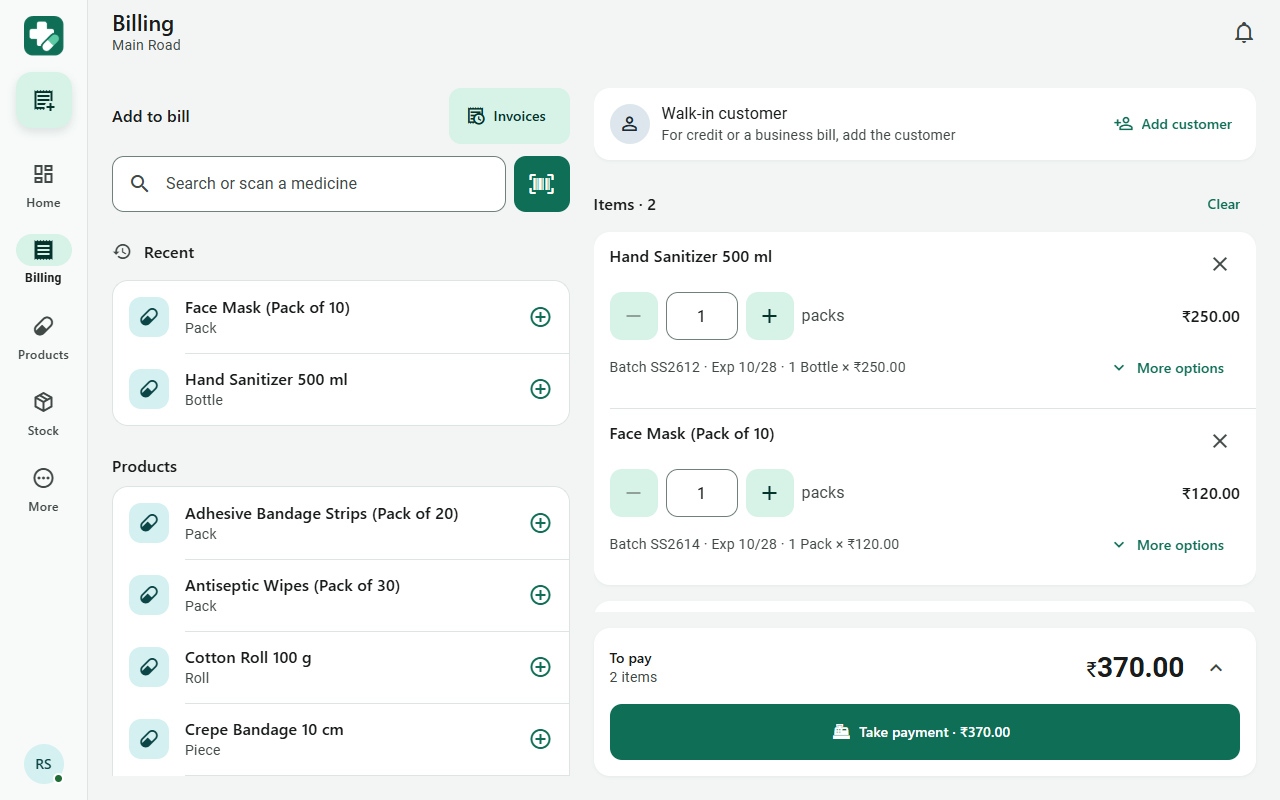
Task: Remove Hand Sanitizer 500 ml from the bill
Action: point(1220,264)
